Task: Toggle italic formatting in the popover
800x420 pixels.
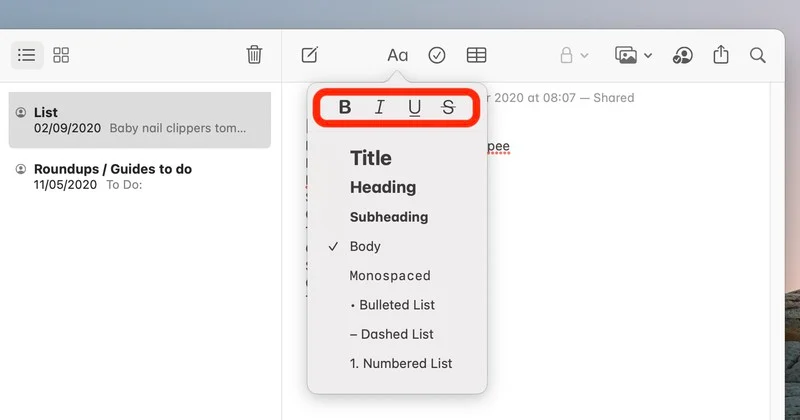Action: click(380, 107)
